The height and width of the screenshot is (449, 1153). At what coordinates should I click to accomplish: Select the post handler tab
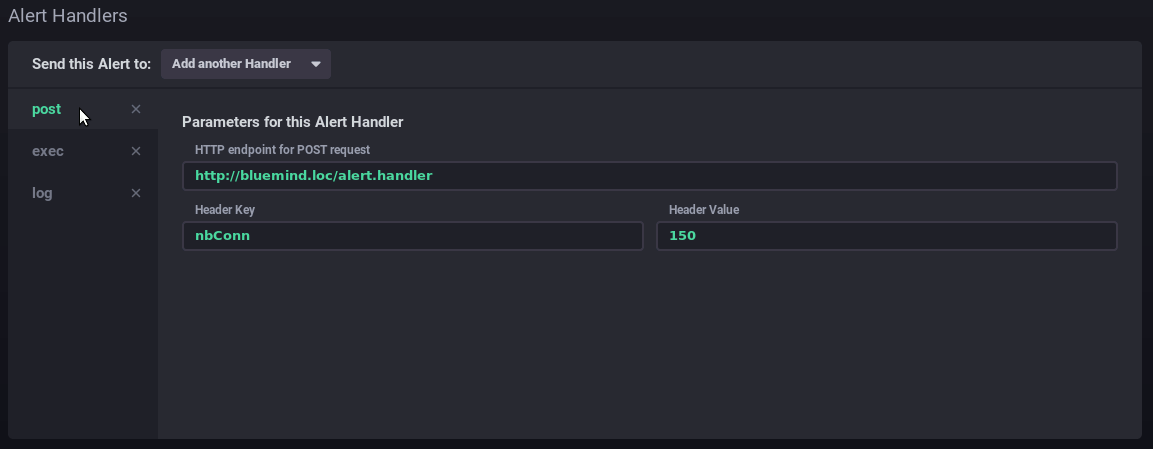pos(47,109)
